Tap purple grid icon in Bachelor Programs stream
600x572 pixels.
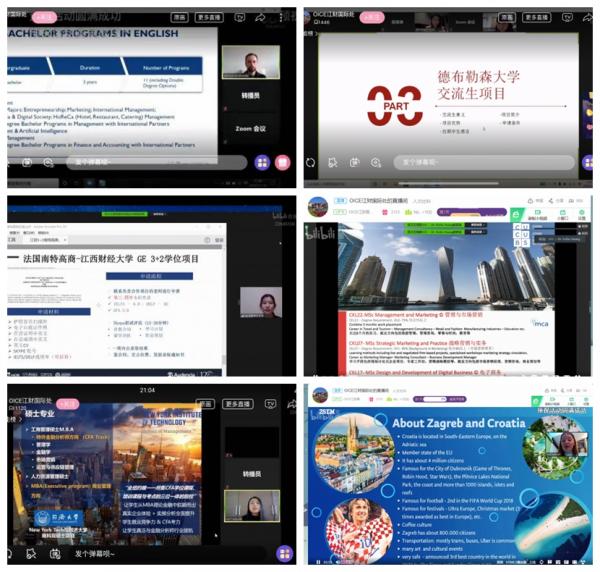click(x=262, y=163)
